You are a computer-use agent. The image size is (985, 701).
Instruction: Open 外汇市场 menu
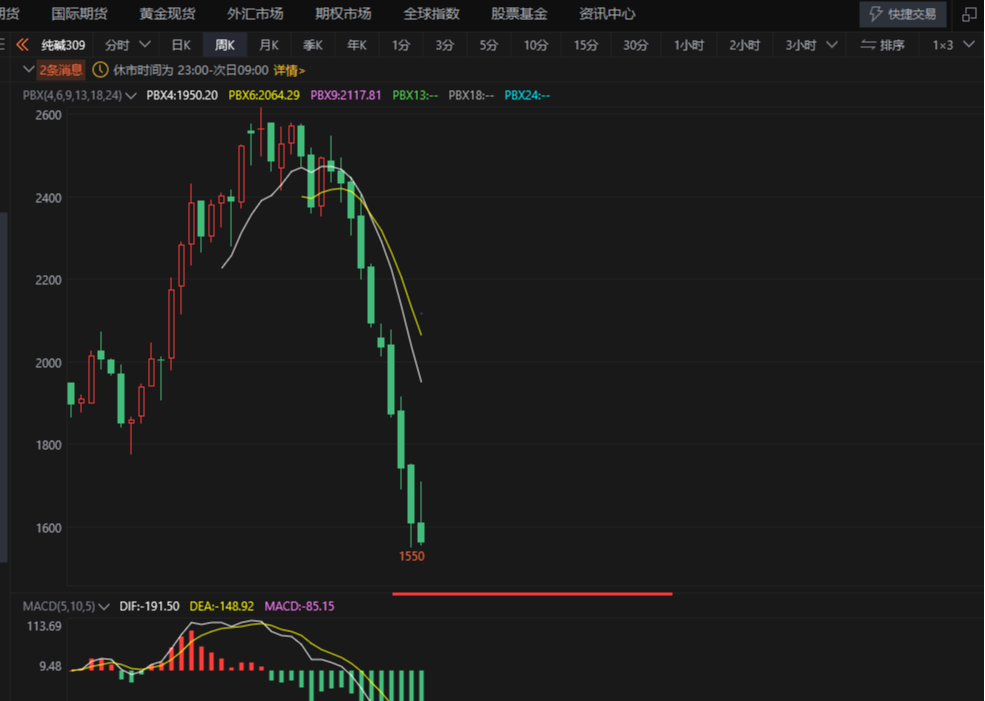click(255, 13)
